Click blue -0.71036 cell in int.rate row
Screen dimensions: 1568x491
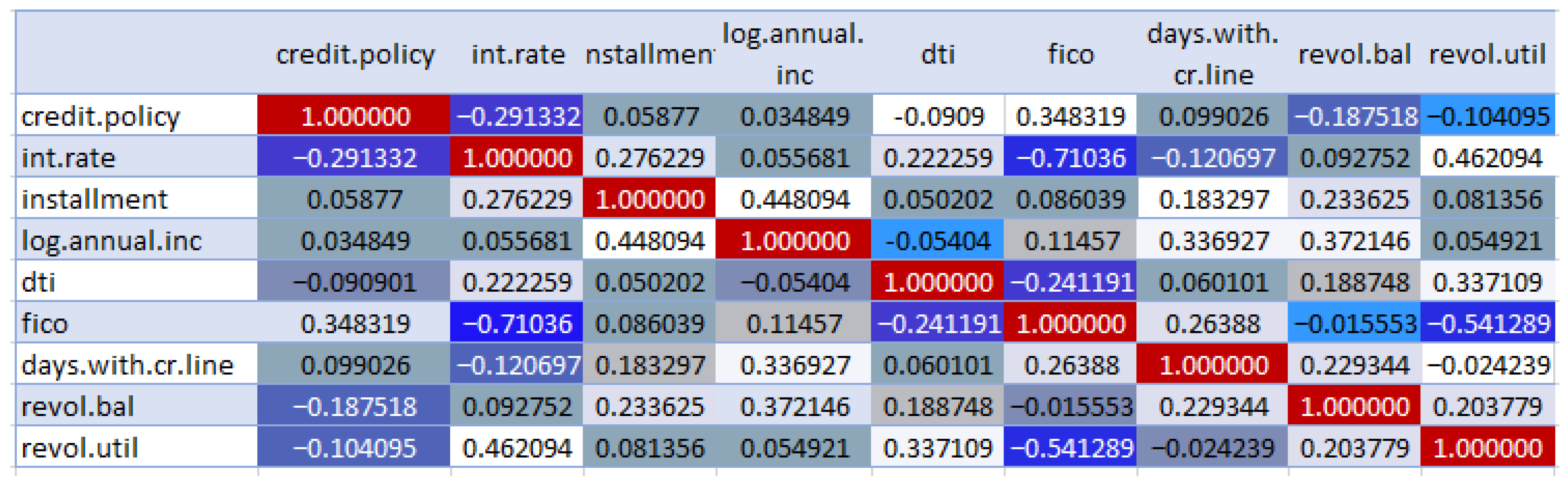coord(1070,158)
